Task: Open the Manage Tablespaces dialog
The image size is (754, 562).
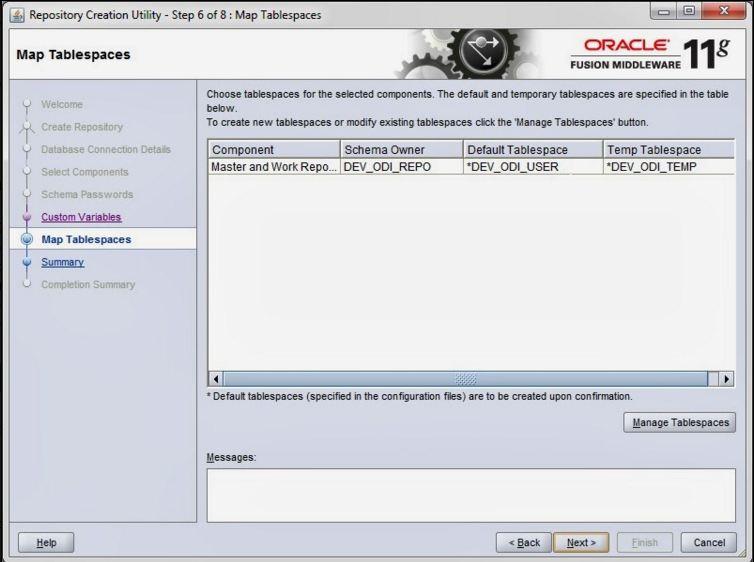Action: coord(679,422)
